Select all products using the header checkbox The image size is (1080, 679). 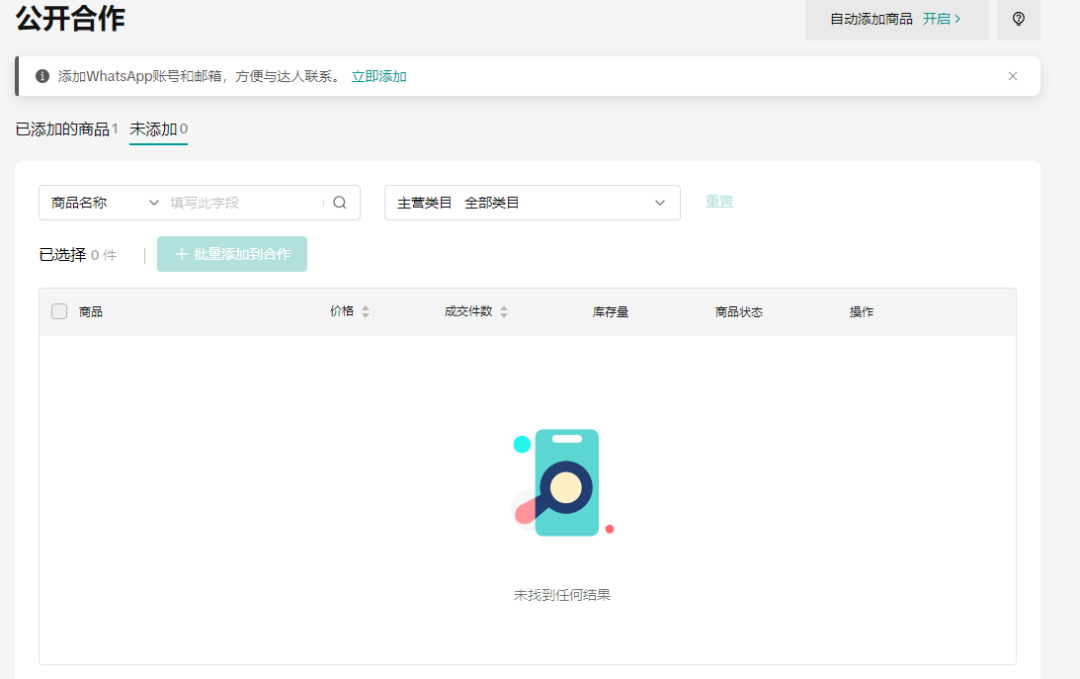pyautogui.click(x=59, y=311)
